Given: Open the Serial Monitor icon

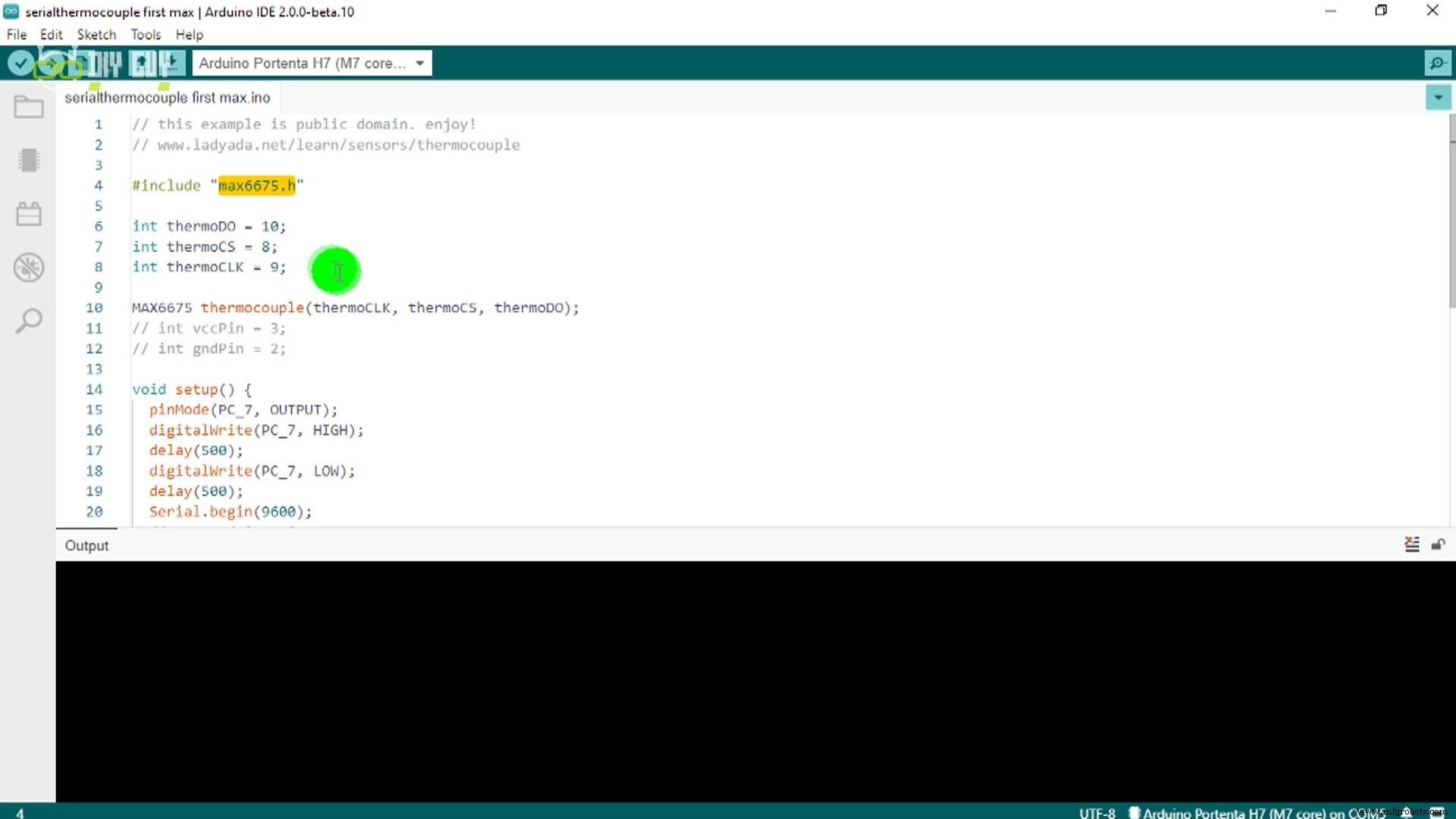Looking at the screenshot, I should point(1439,63).
